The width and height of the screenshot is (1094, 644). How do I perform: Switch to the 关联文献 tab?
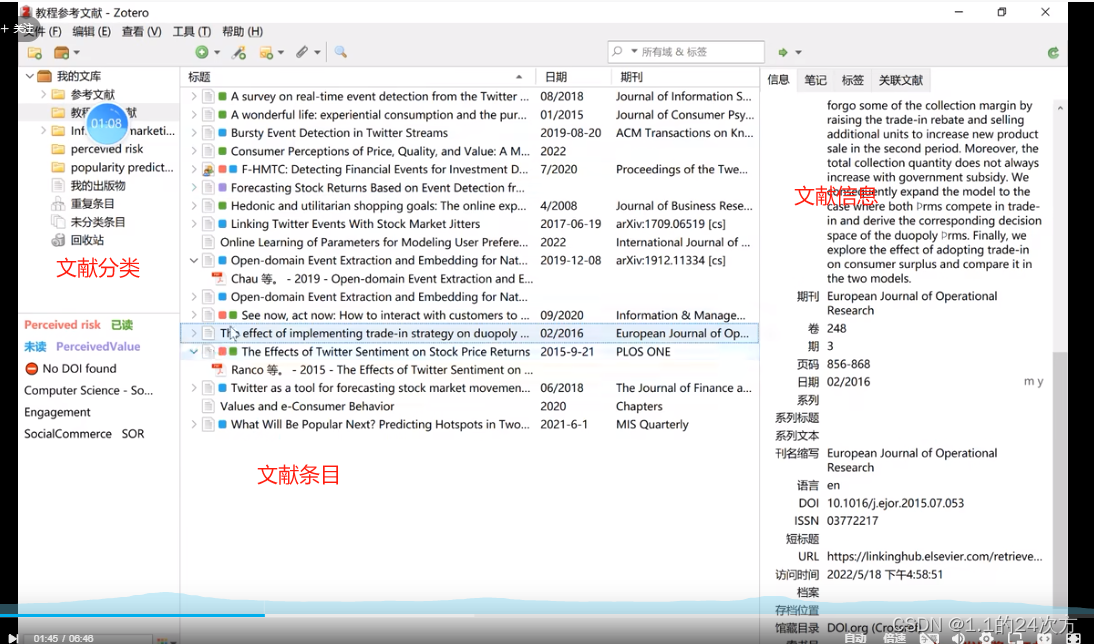[901, 80]
